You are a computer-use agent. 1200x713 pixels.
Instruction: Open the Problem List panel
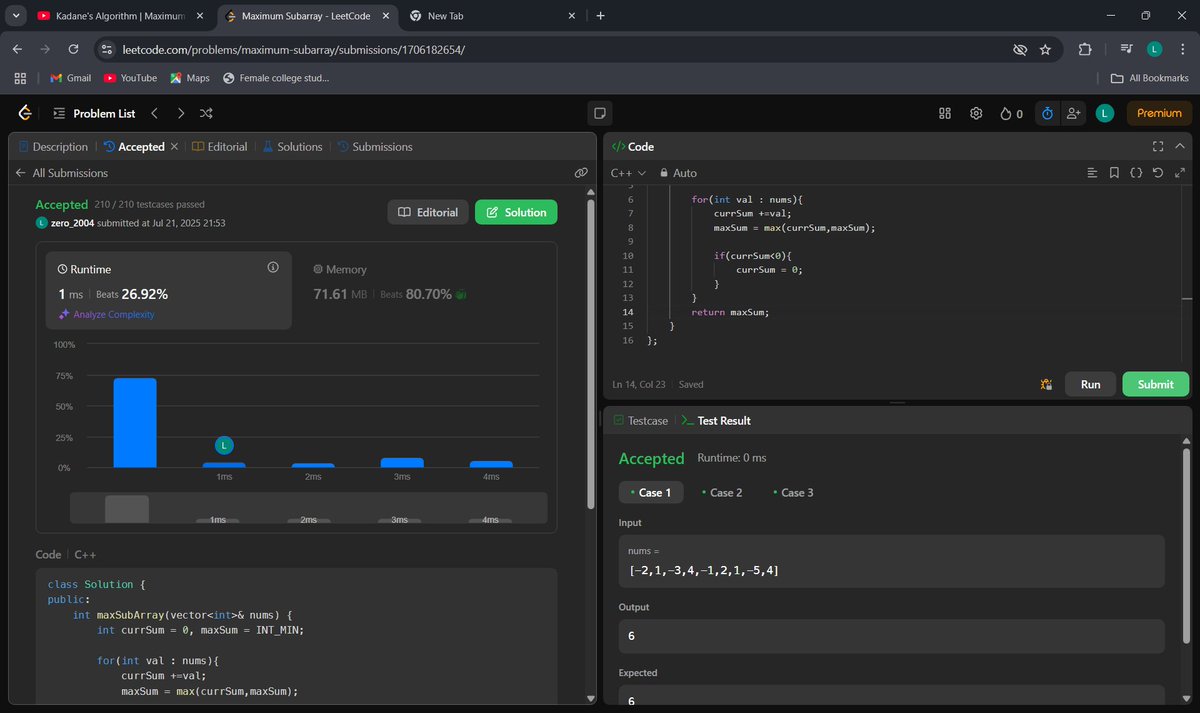93,113
